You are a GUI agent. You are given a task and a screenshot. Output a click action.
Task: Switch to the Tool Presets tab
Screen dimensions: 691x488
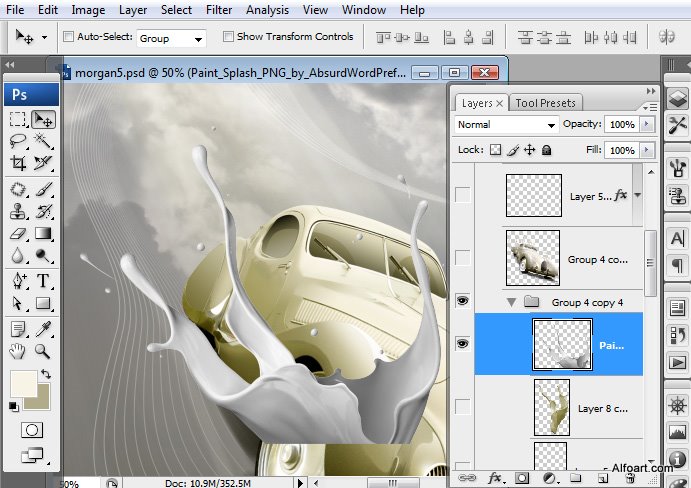[x=545, y=102]
